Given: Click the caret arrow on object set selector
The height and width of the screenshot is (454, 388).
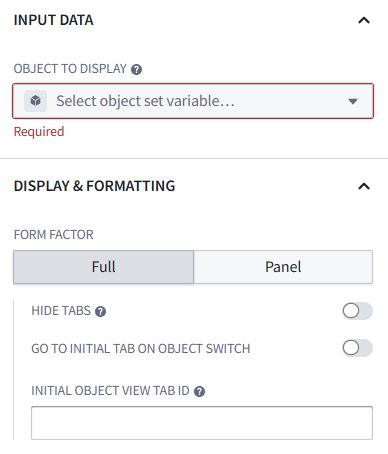Looking at the screenshot, I should click(353, 101).
